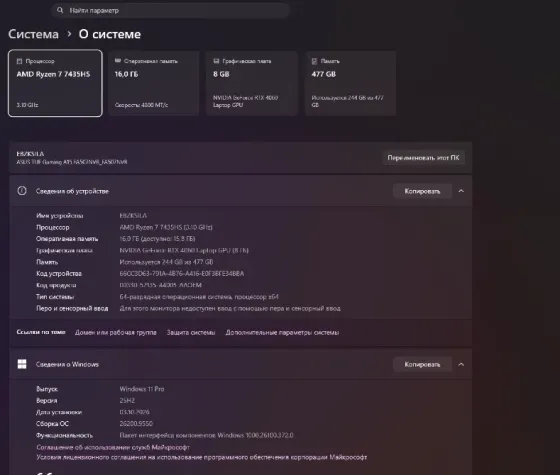This screenshot has width=560, height=475.
Task: Select the 16,0 ГБ RAM card
Action: [x=154, y=83]
